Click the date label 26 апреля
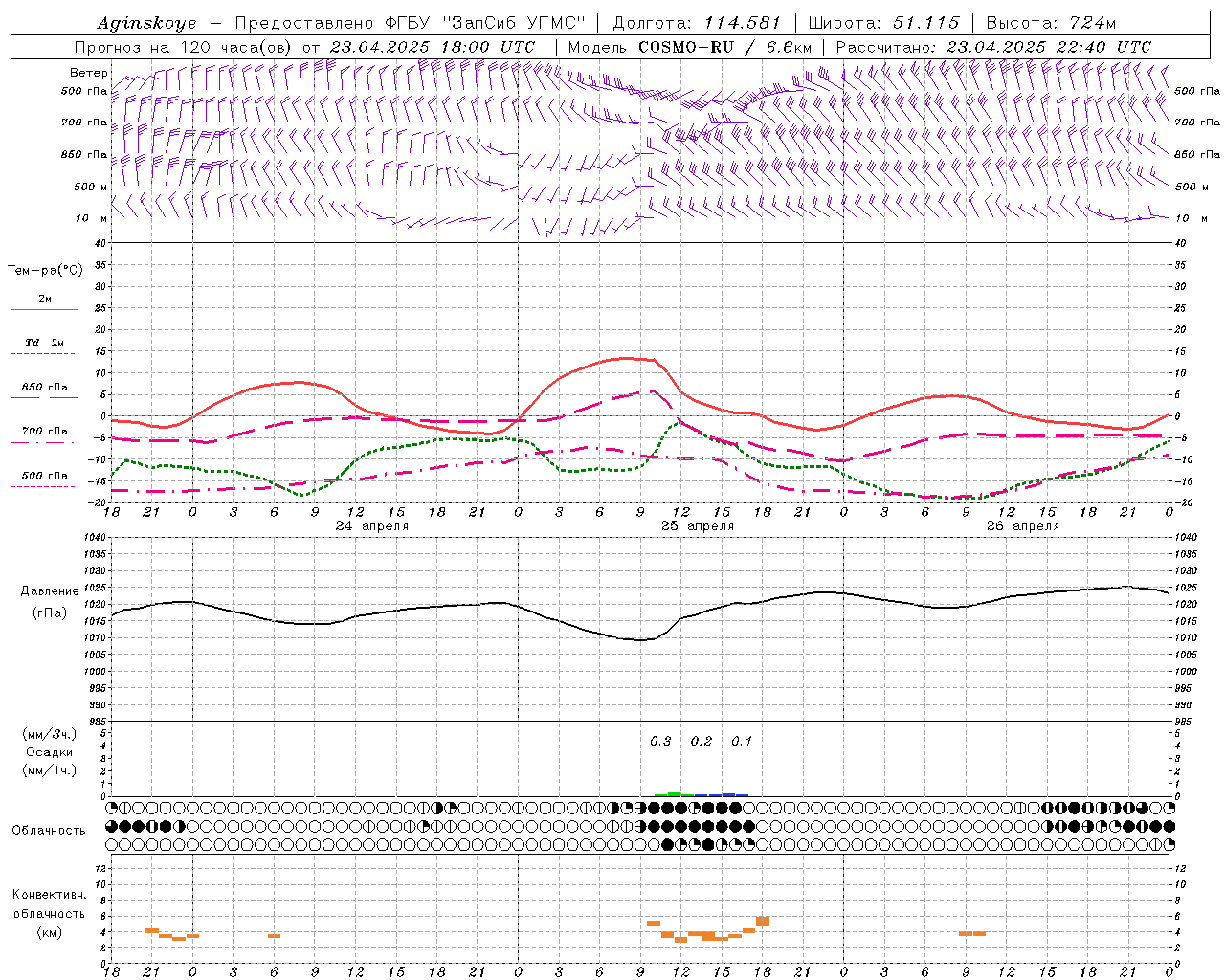The height and width of the screenshot is (980, 1225). pos(1023,526)
